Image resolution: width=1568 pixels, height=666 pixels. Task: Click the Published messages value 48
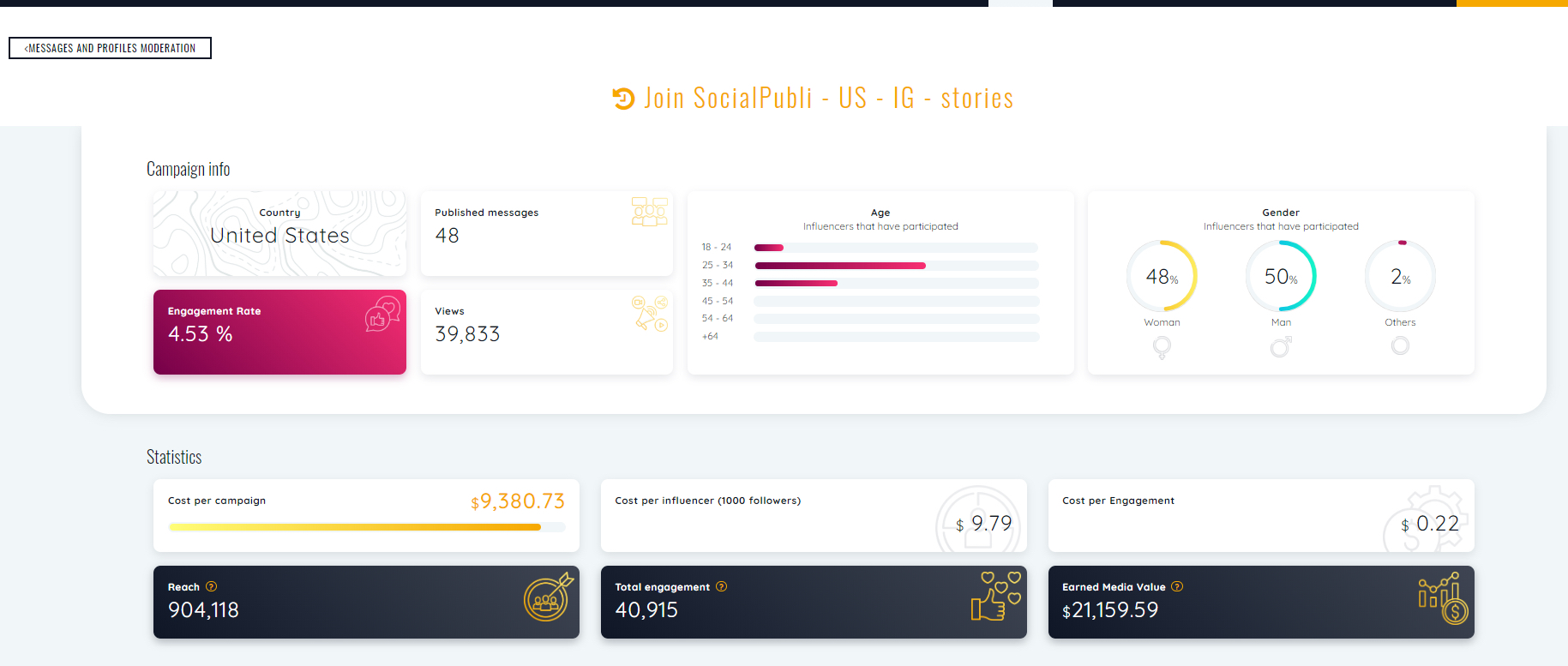click(447, 236)
